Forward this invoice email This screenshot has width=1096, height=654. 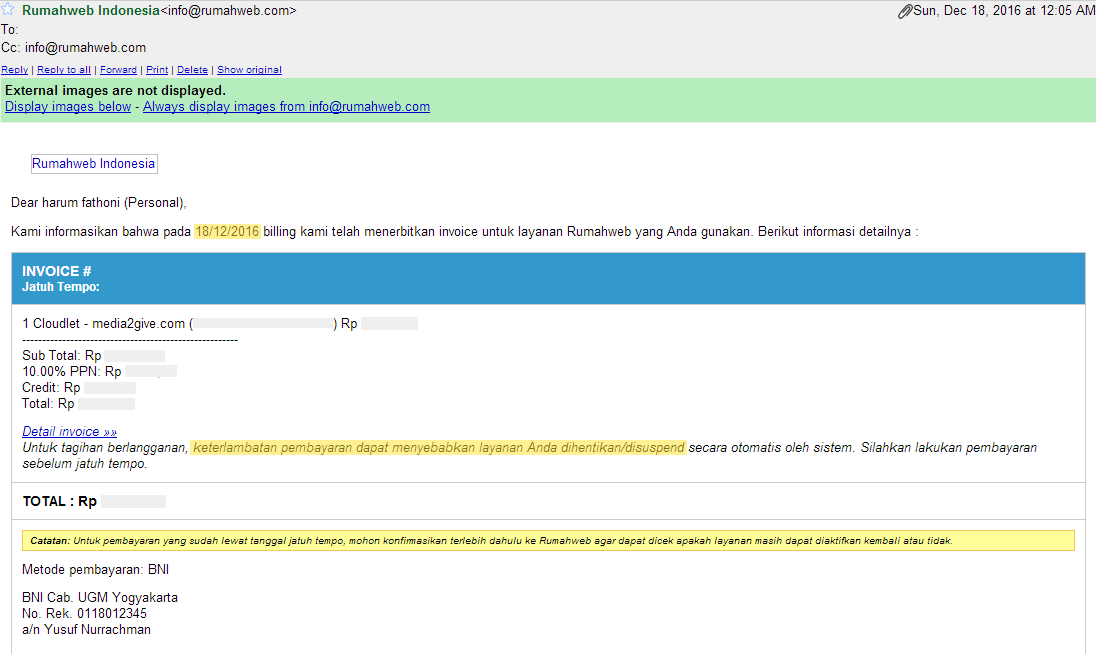point(118,70)
